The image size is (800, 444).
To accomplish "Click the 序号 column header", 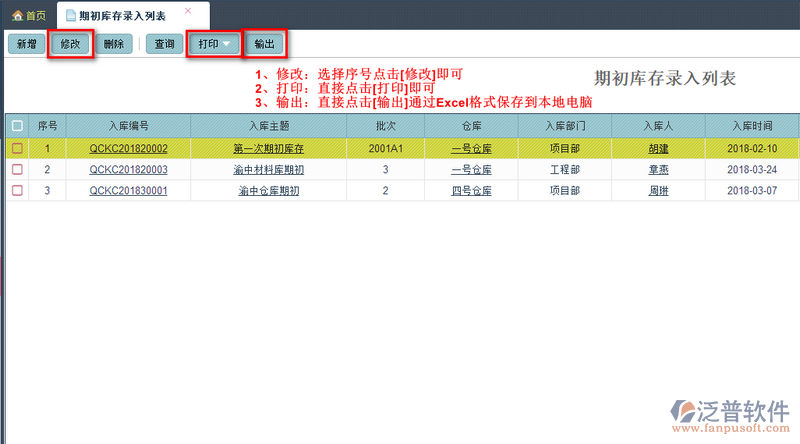I will (47, 126).
